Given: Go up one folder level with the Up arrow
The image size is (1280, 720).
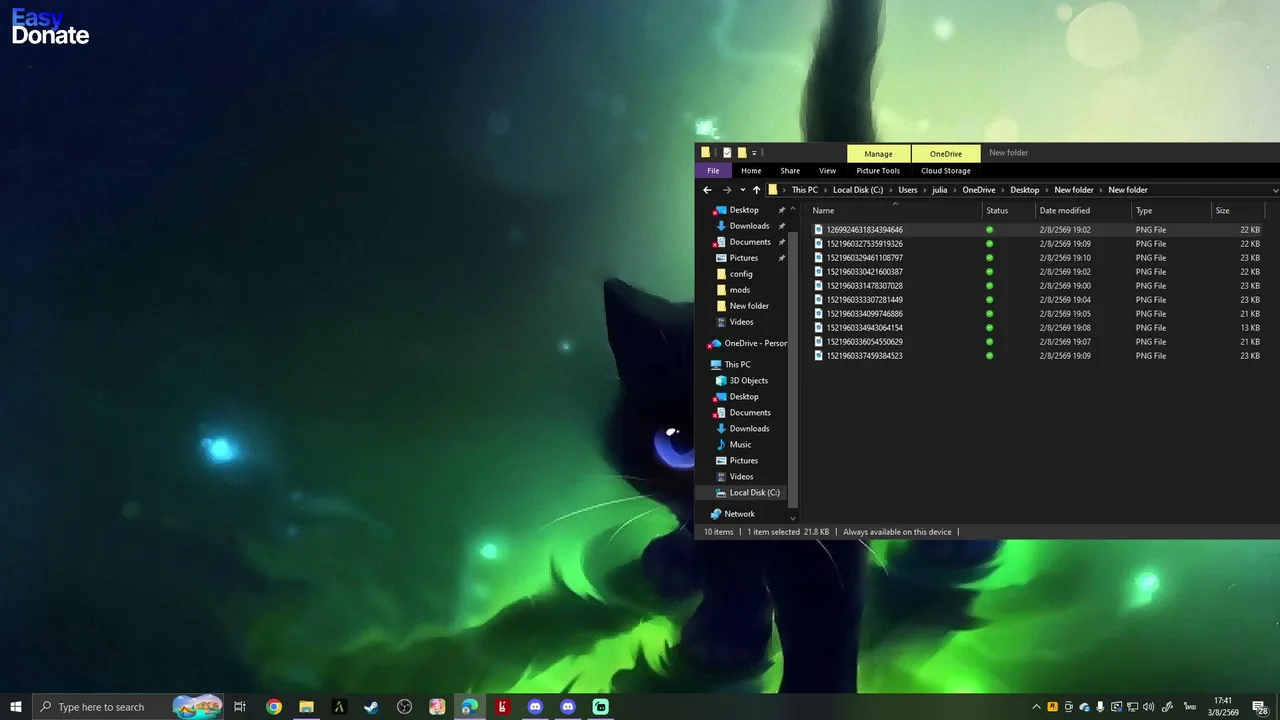Looking at the screenshot, I should click(x=756, y=190).
